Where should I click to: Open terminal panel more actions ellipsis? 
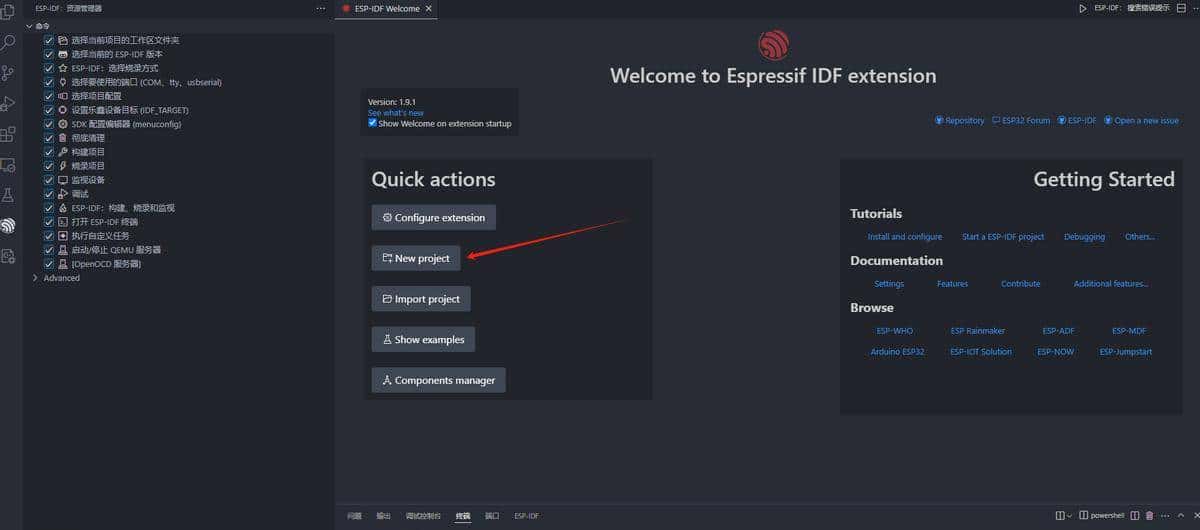click(1163, 516)
